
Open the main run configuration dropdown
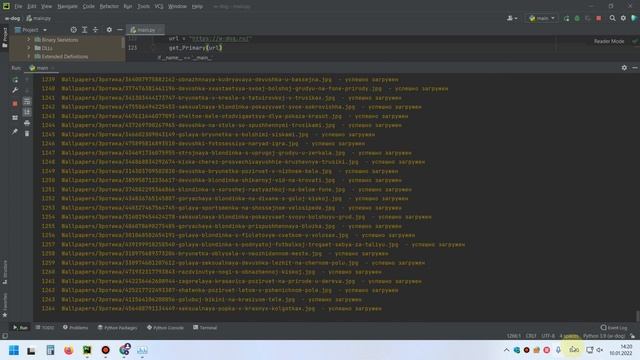click(542, 18)
